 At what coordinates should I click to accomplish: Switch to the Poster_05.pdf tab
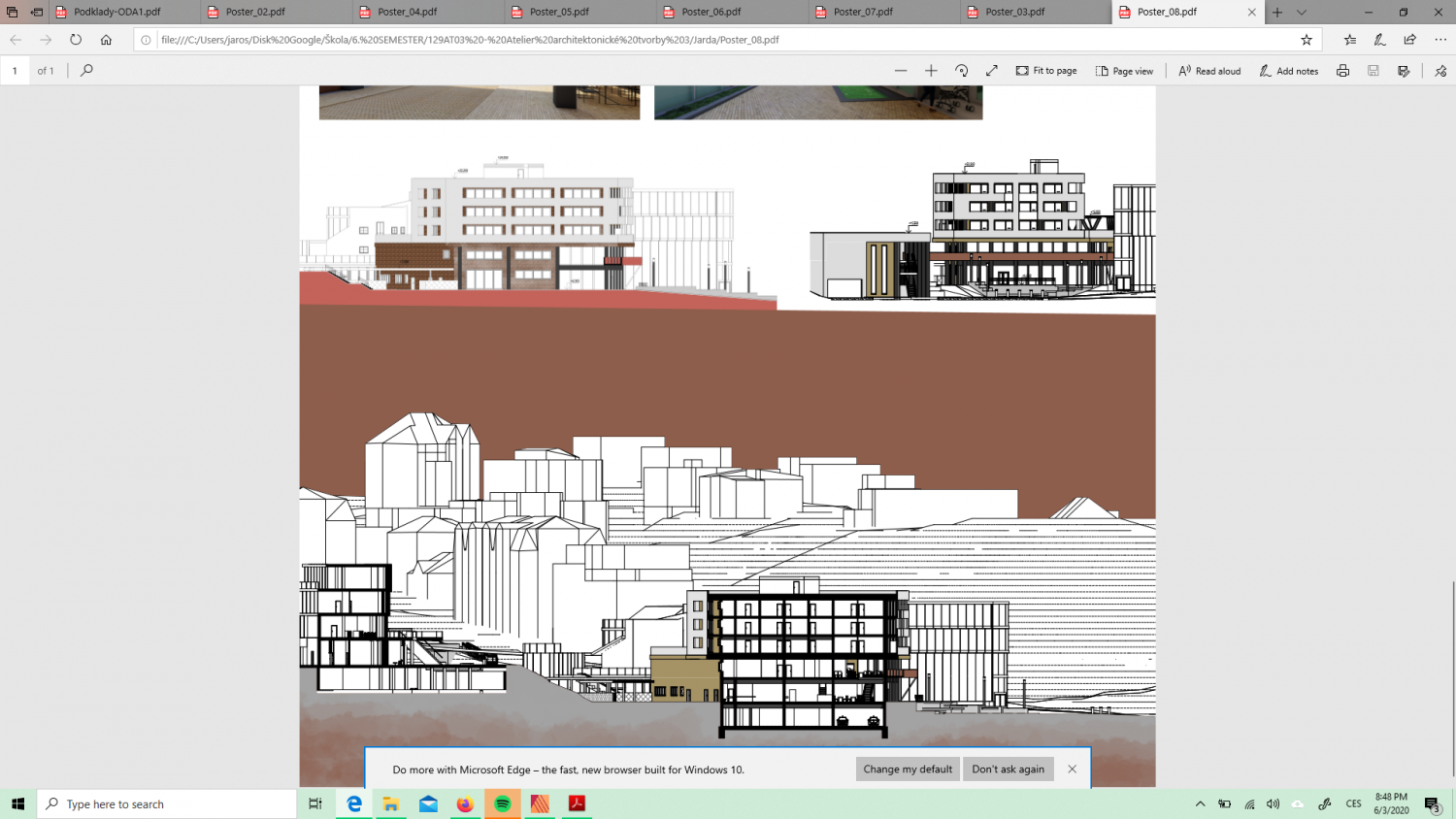[x=581, y=13]
